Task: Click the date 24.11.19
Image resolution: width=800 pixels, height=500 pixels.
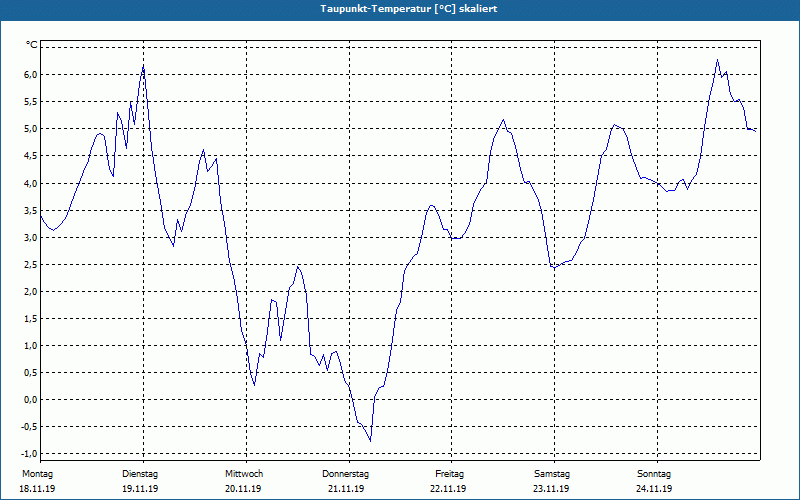Action: click(654, 489)
